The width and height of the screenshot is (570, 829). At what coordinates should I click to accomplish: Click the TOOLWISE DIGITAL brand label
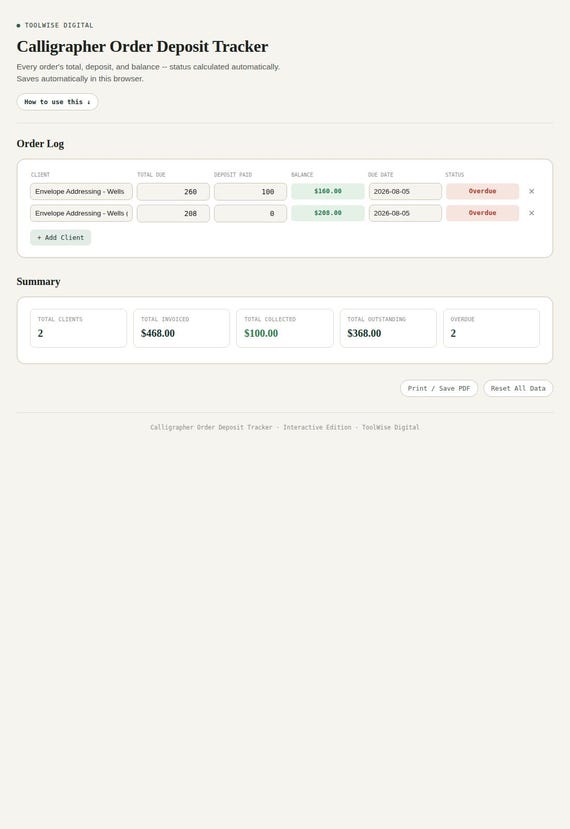[59, 25]
